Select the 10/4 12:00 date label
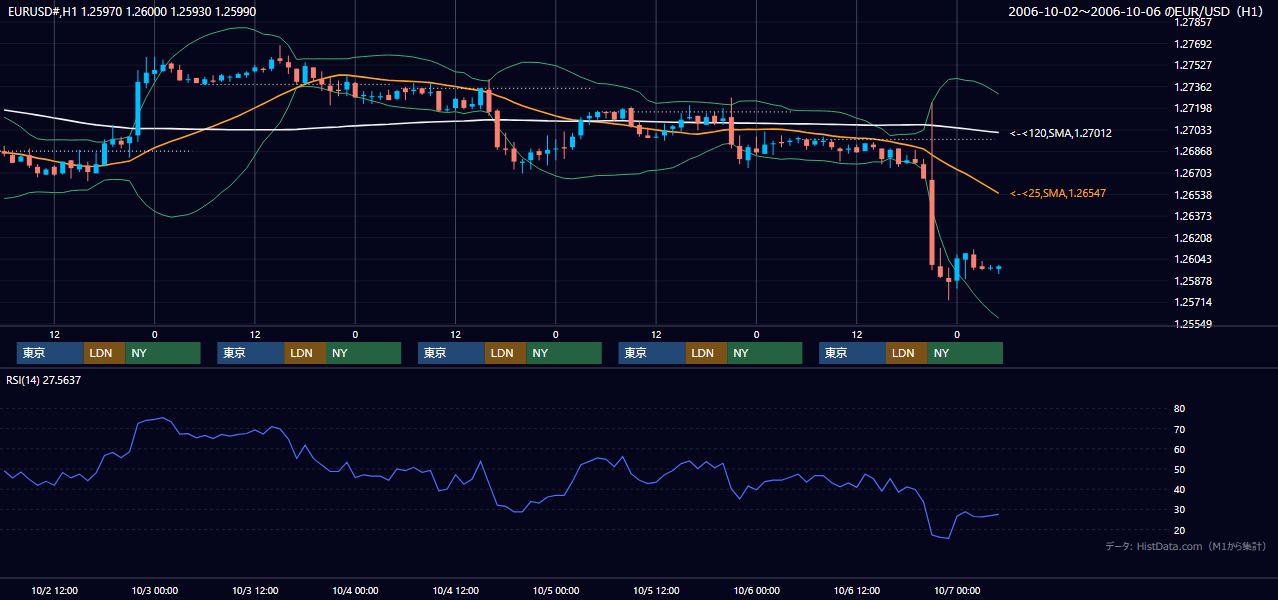 456,591
